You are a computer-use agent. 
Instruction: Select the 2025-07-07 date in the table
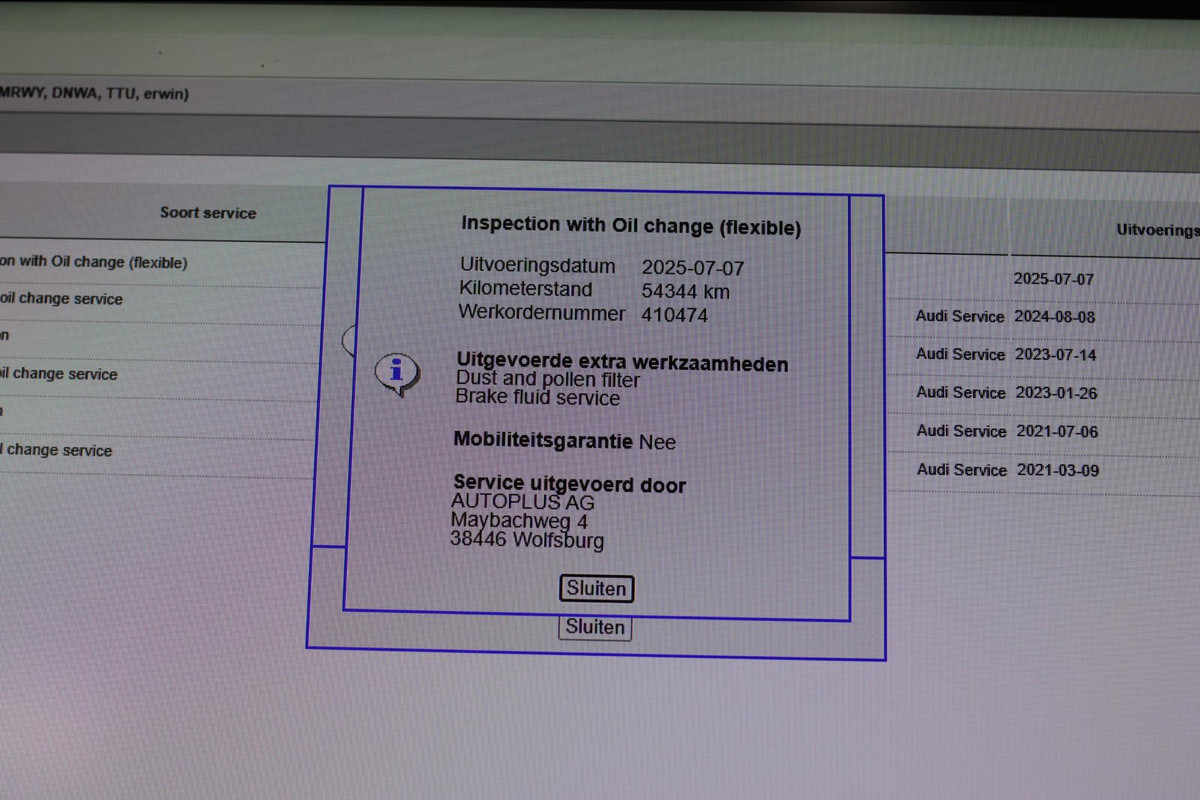(1053, 279)
